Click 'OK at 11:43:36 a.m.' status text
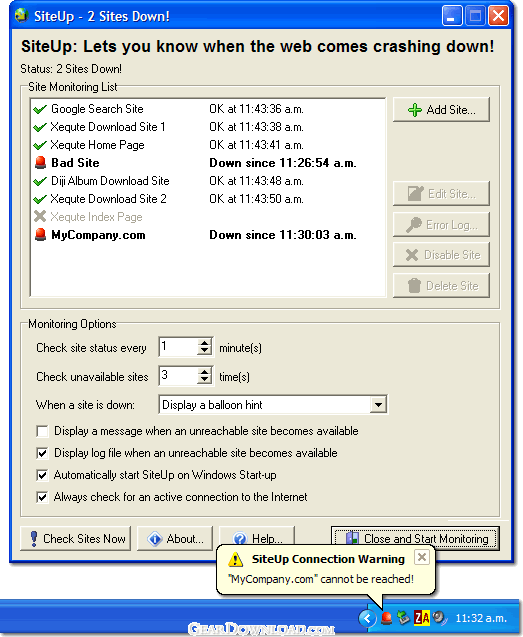 pyautogui.click(x=256, y=109)
